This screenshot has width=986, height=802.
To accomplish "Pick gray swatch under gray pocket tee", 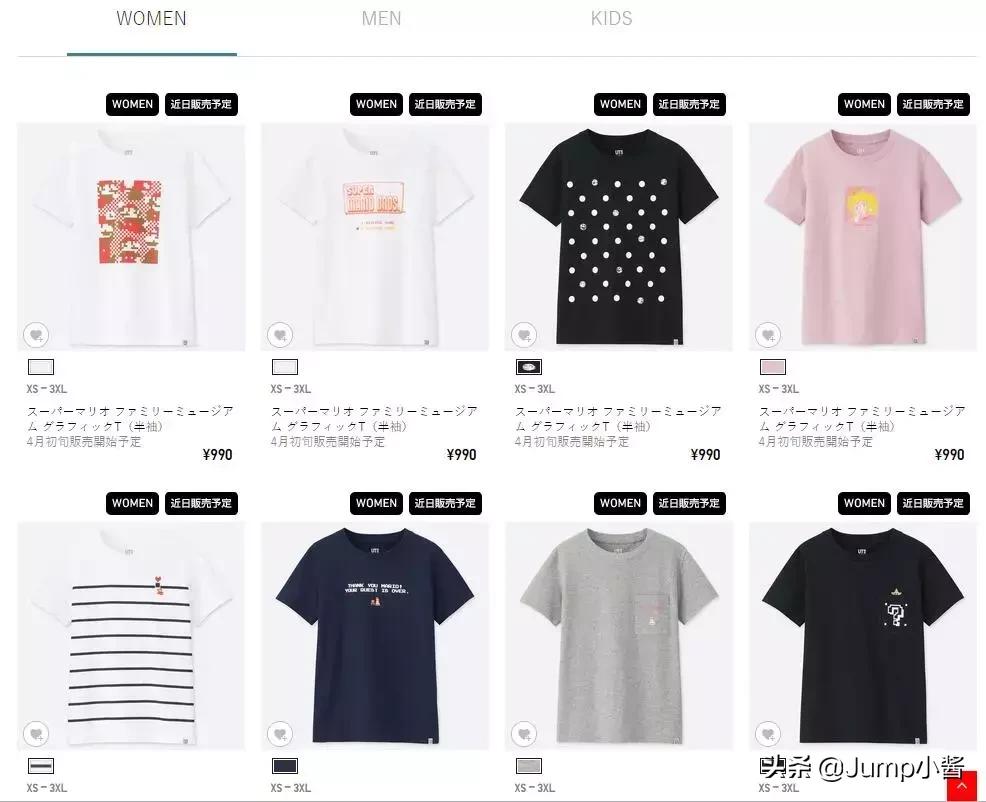I will [529, 766].
